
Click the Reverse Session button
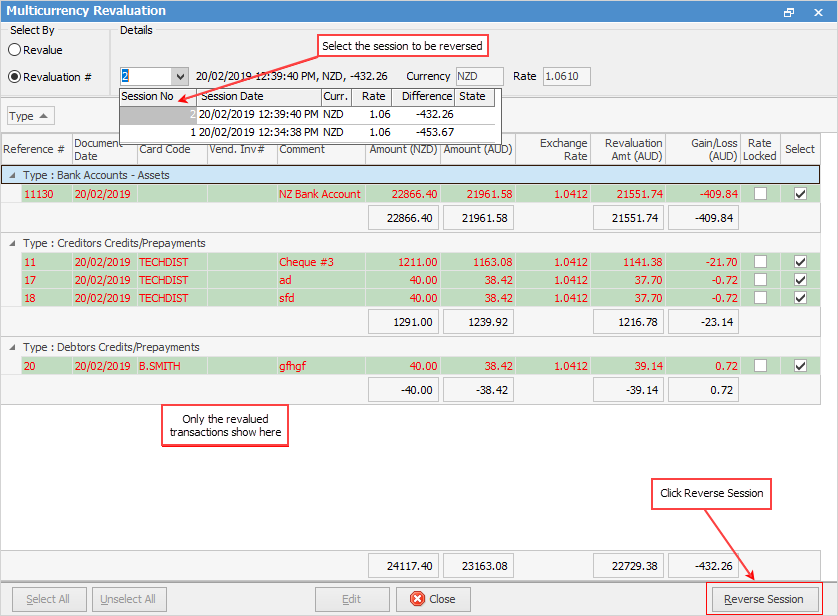pos(764,599)
